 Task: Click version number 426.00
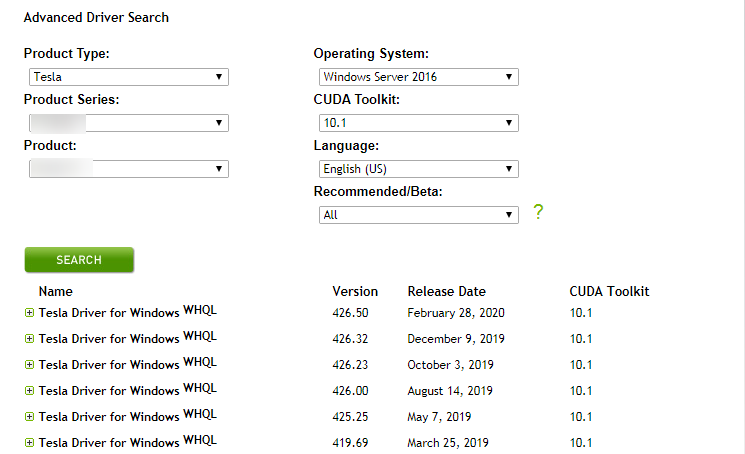(x=350, y=391)
